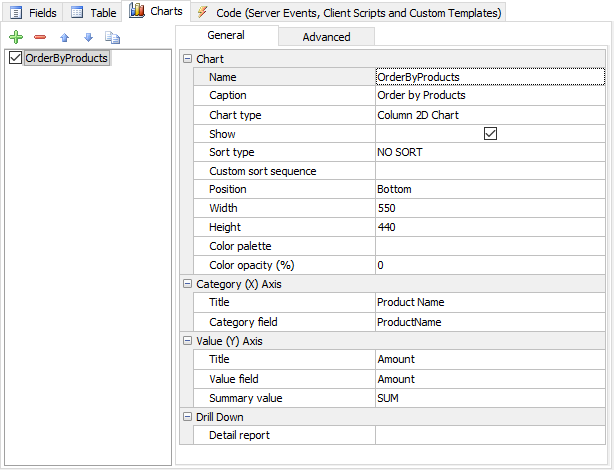Collapse the Drill Down section
Image resolution: width=614 pixels, height=470 pixels.
187,417
